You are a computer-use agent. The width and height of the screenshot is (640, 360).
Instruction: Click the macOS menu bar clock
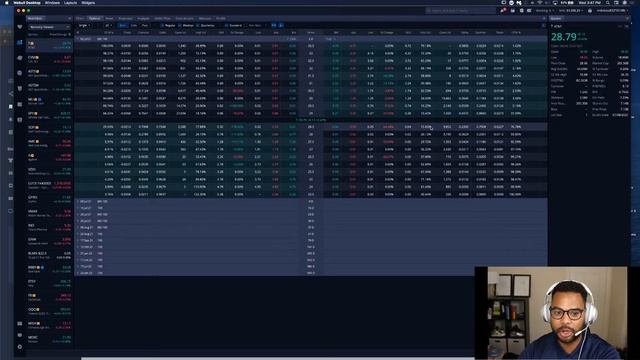(x=589, y=2)
